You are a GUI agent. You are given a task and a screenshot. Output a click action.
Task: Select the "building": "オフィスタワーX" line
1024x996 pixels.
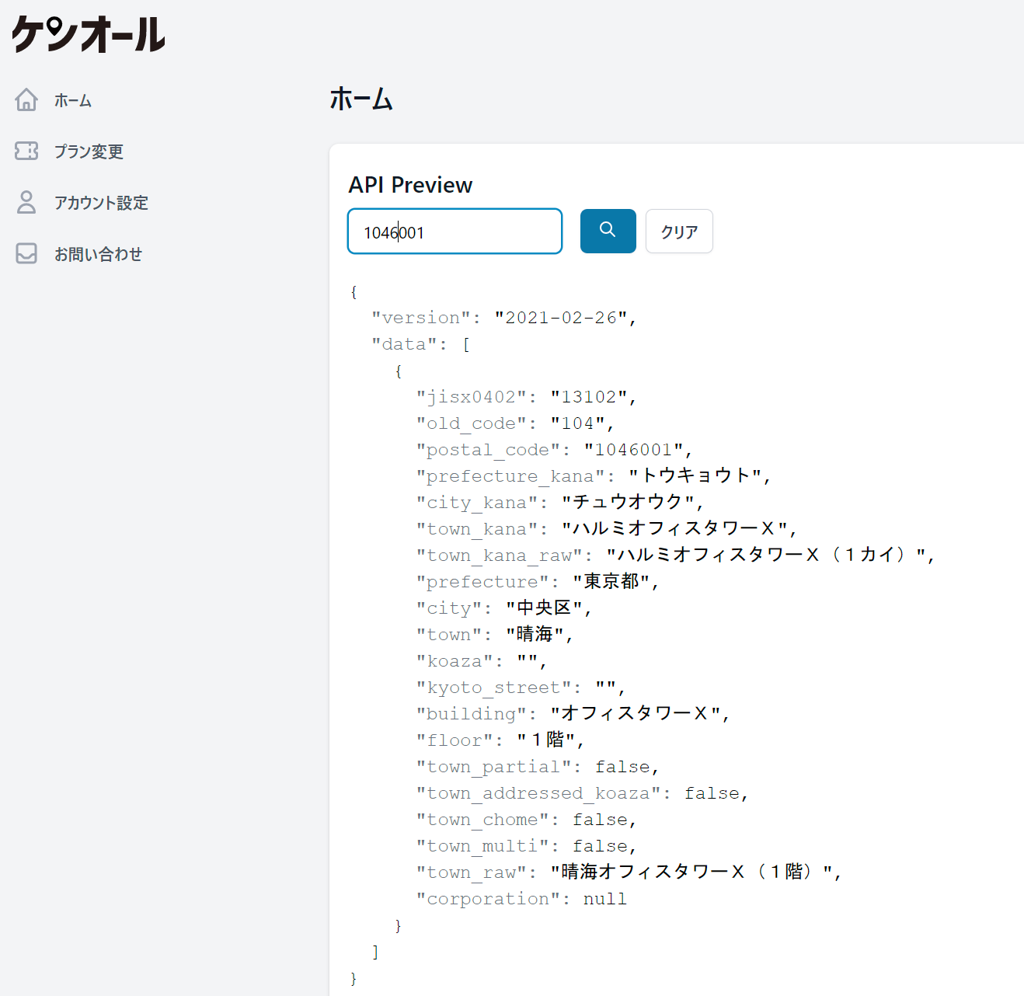pyautogui.click(x=573, y=714)
